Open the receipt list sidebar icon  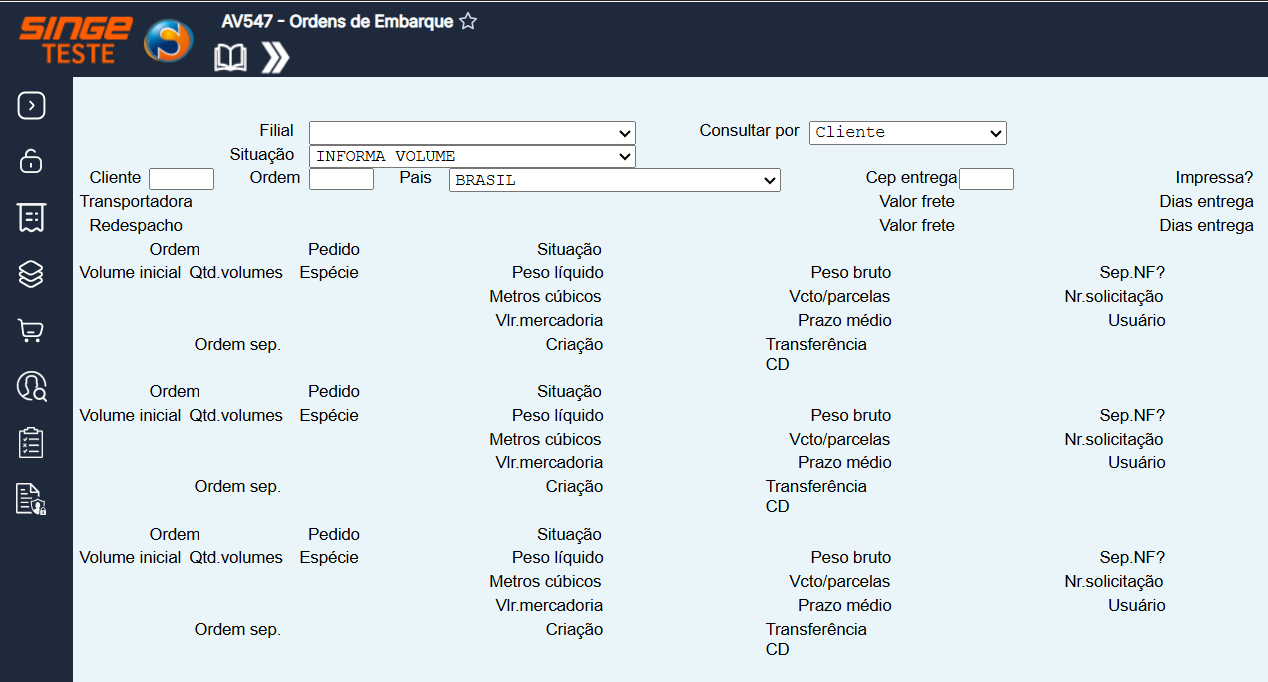tap(31, 217)
